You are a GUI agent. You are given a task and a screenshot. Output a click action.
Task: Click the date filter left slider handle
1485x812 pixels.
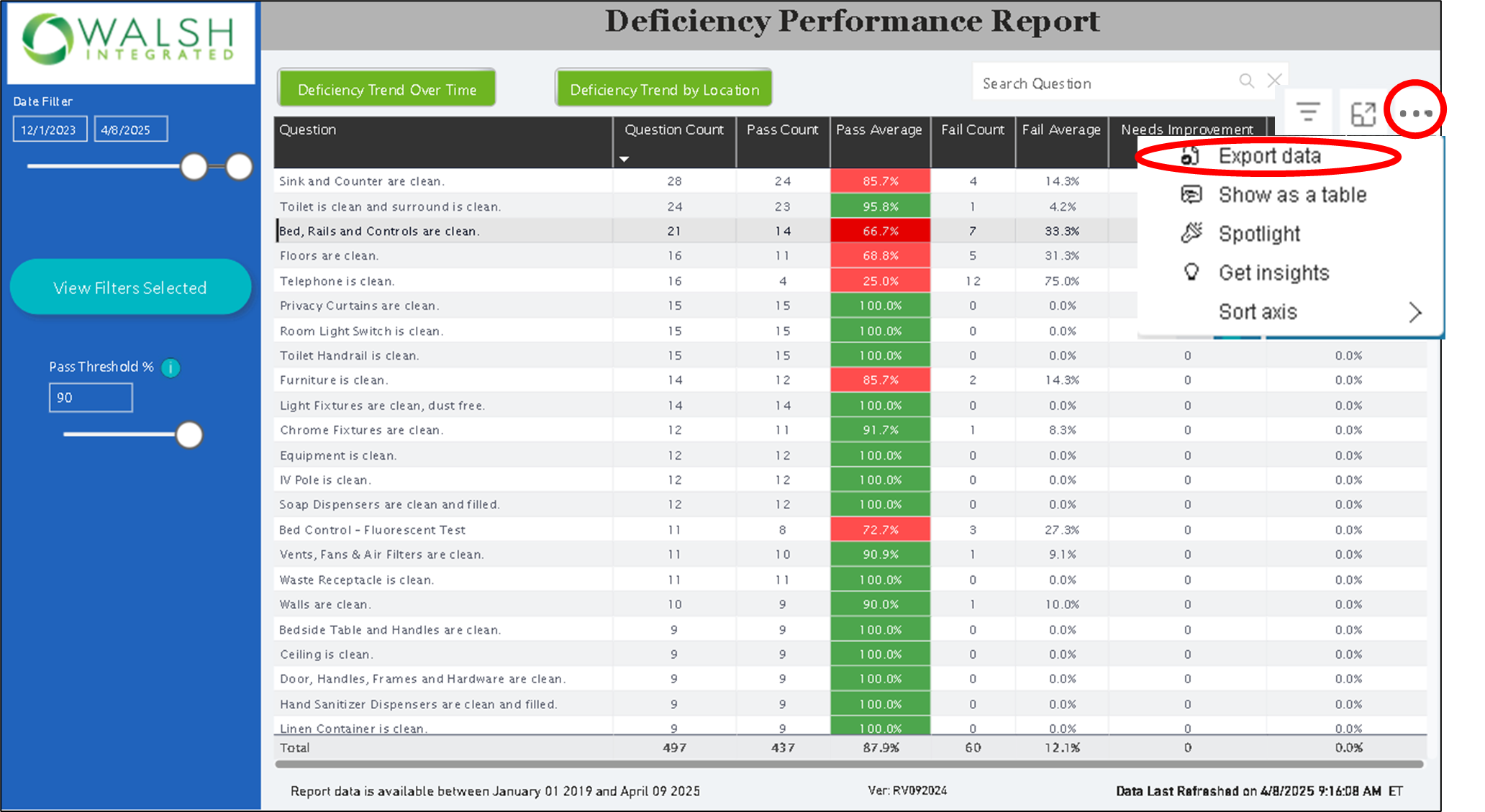pyautogui.click(x=194, y=167)
